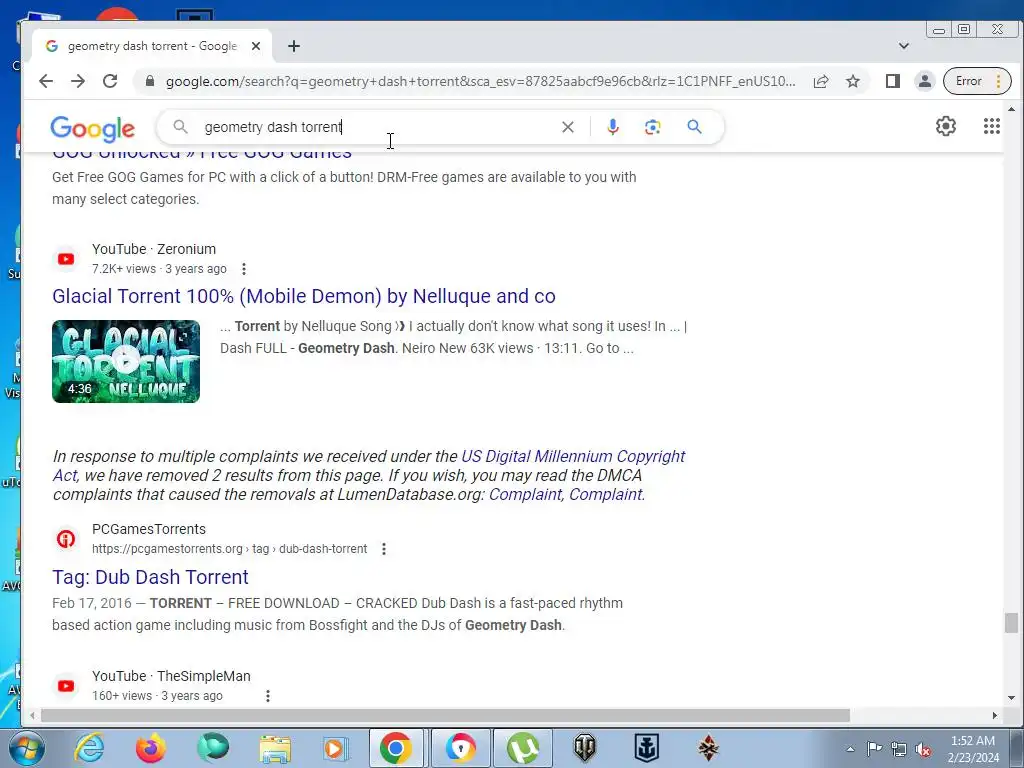Open Windows Explorer folder in taskbar

(x=275, y=748)
